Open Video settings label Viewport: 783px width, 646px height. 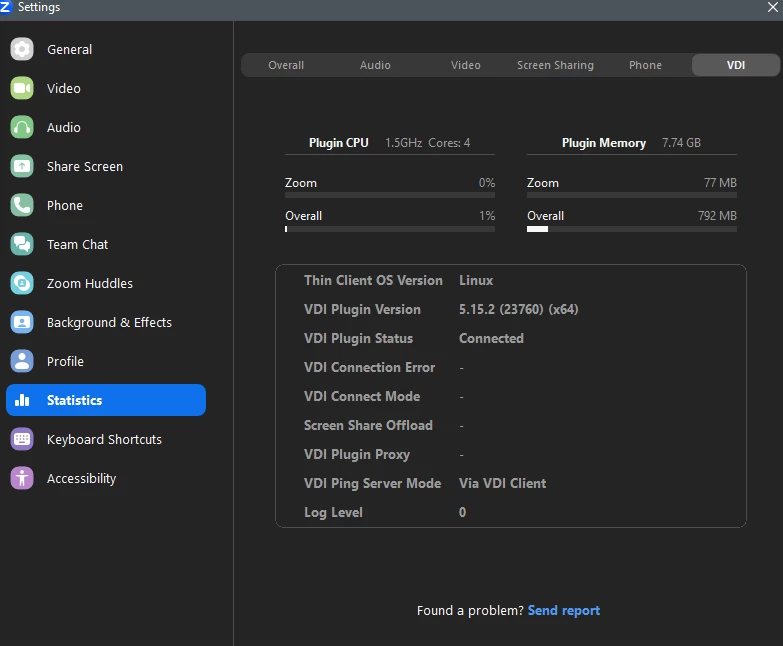[x=63, y=88]
